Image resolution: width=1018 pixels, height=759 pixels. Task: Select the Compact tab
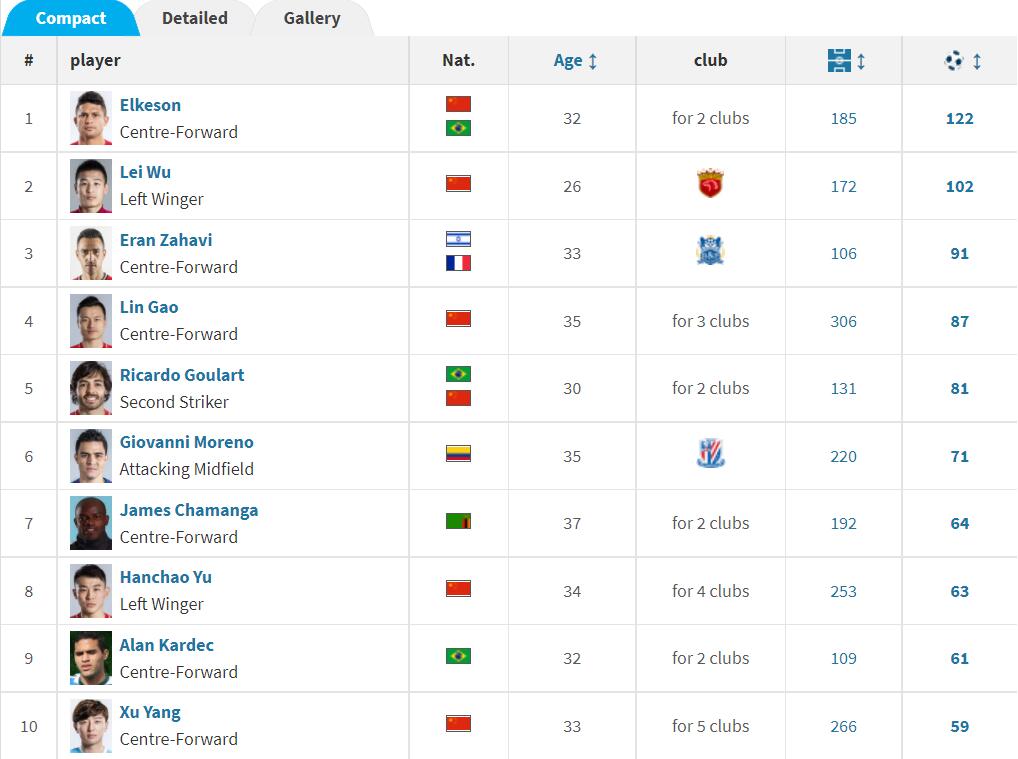[70, 18]
